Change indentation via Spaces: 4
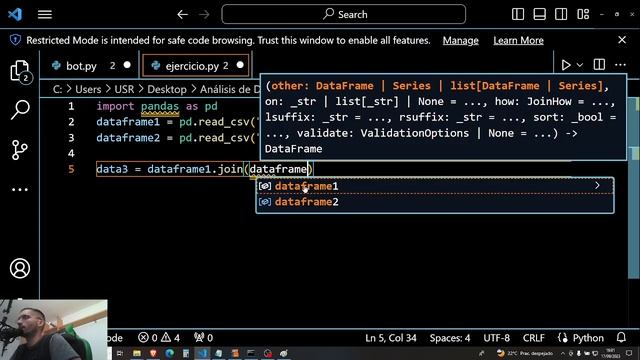The height and width of the screenshot is (360, 640). click(450, 338)
